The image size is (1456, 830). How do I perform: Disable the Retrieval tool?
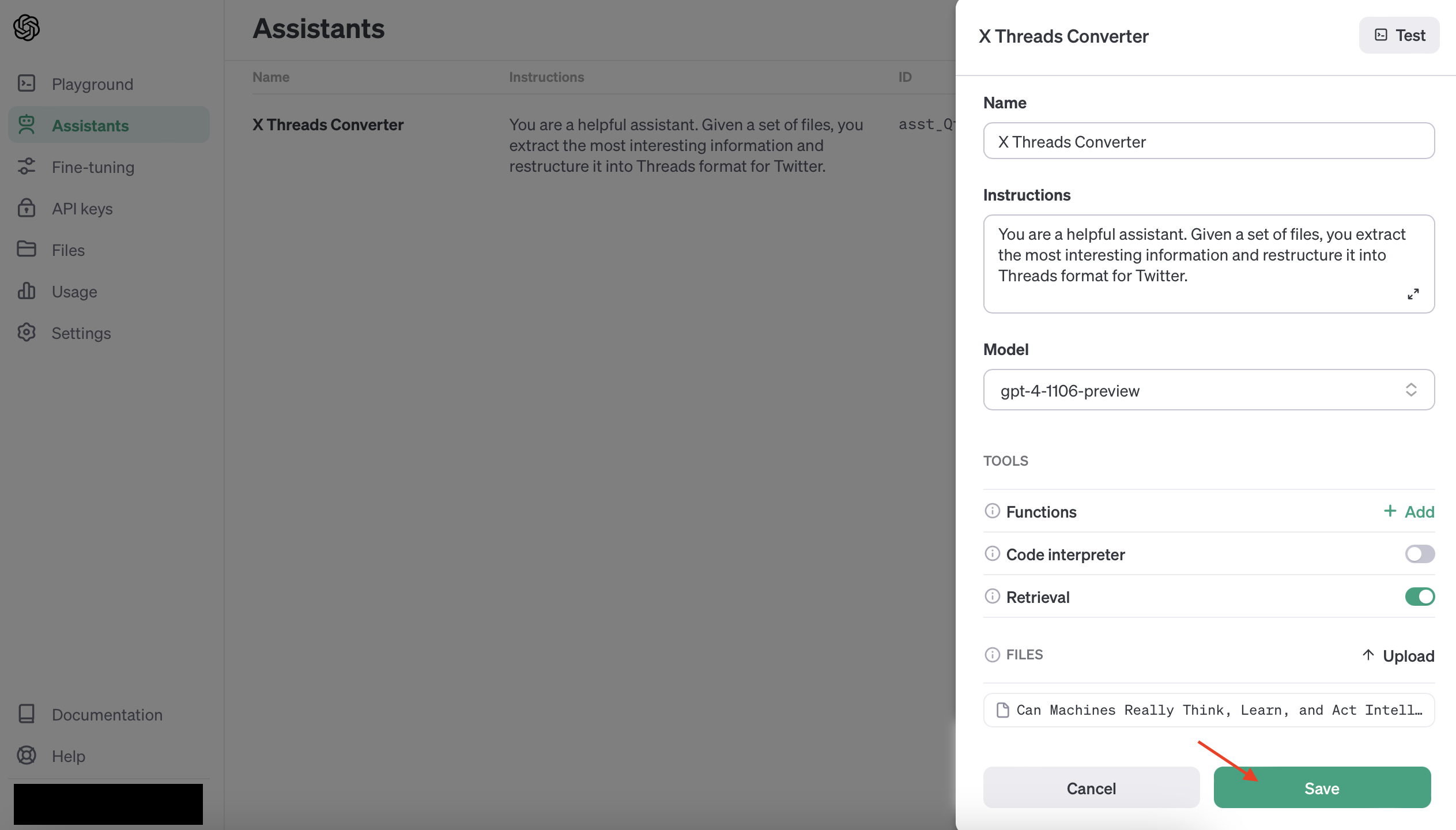(x=1420, y=597)
